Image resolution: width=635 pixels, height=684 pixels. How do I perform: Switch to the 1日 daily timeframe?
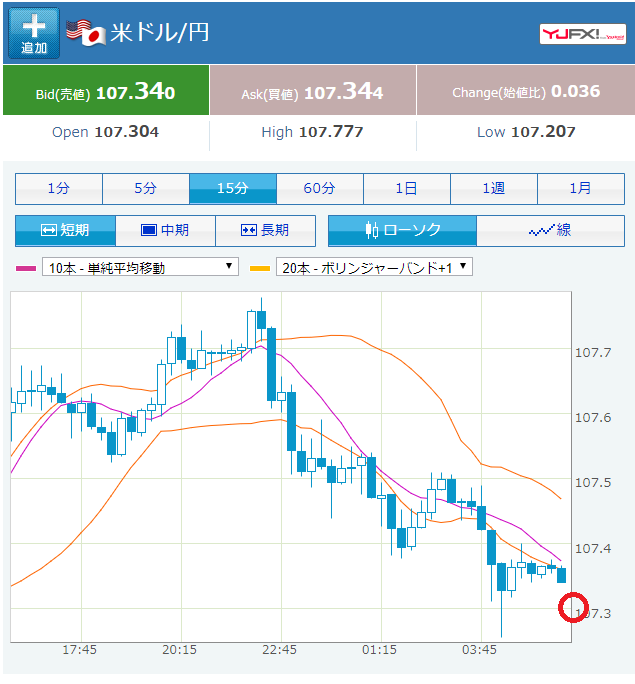point(406,188)
